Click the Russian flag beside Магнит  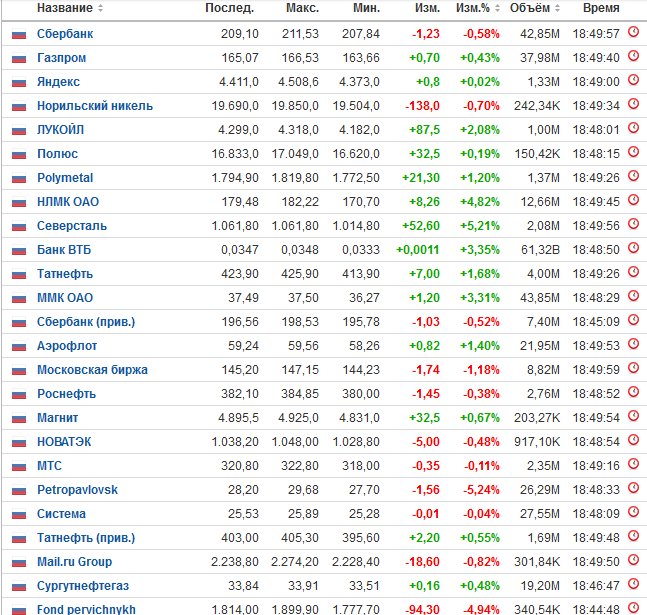pyautogui.click(x=19, y=419)
